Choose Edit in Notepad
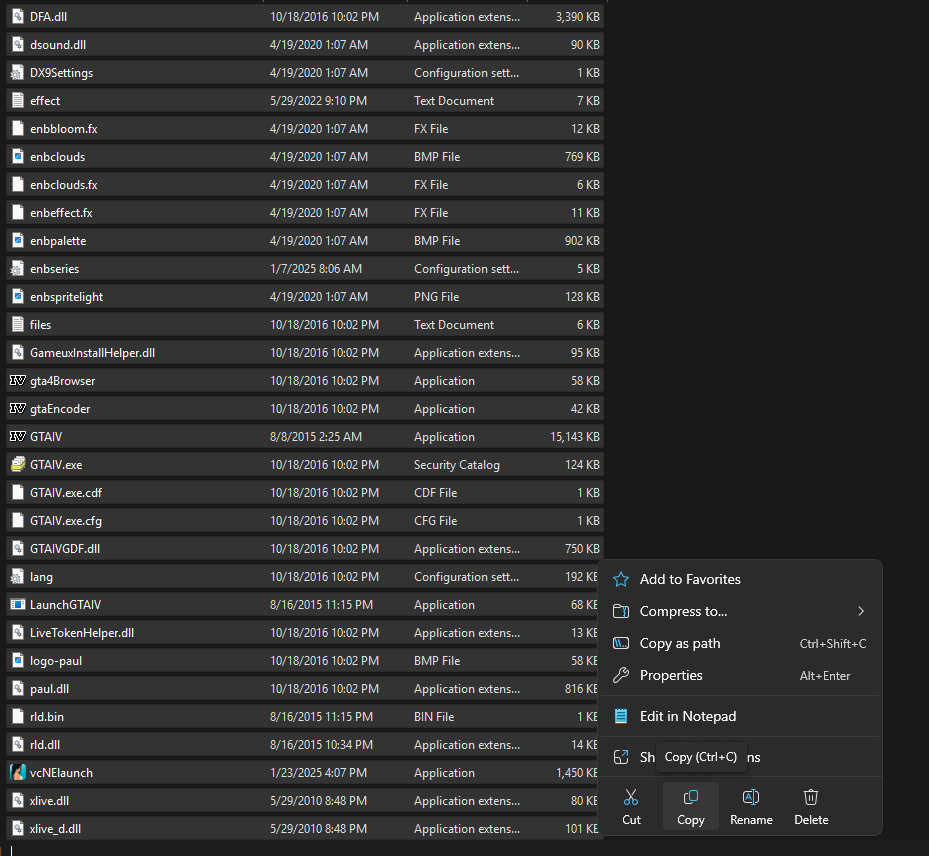The width and height of the screenshot is (929, 856). tap(688, 716)
